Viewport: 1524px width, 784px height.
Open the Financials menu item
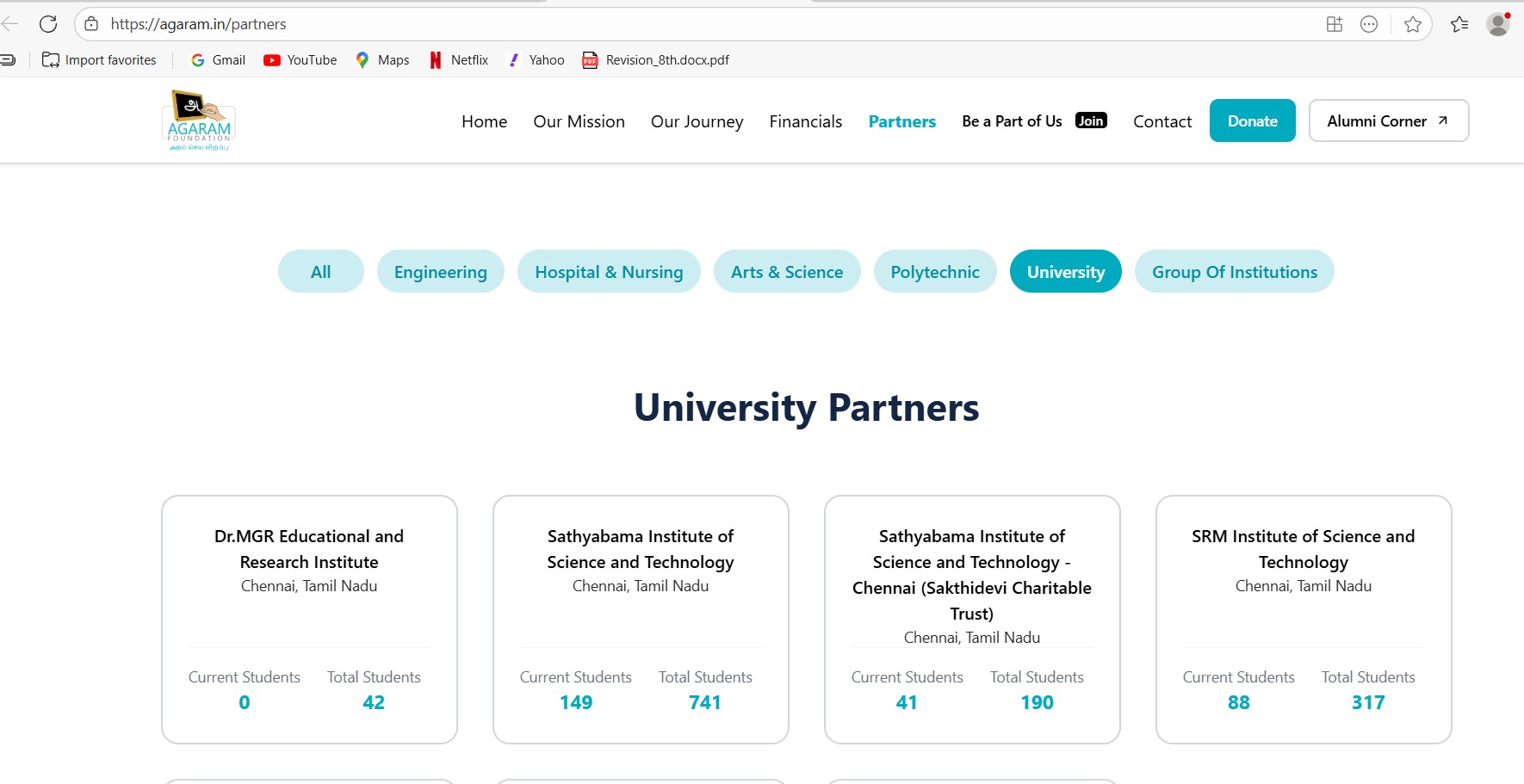[805, 121]
